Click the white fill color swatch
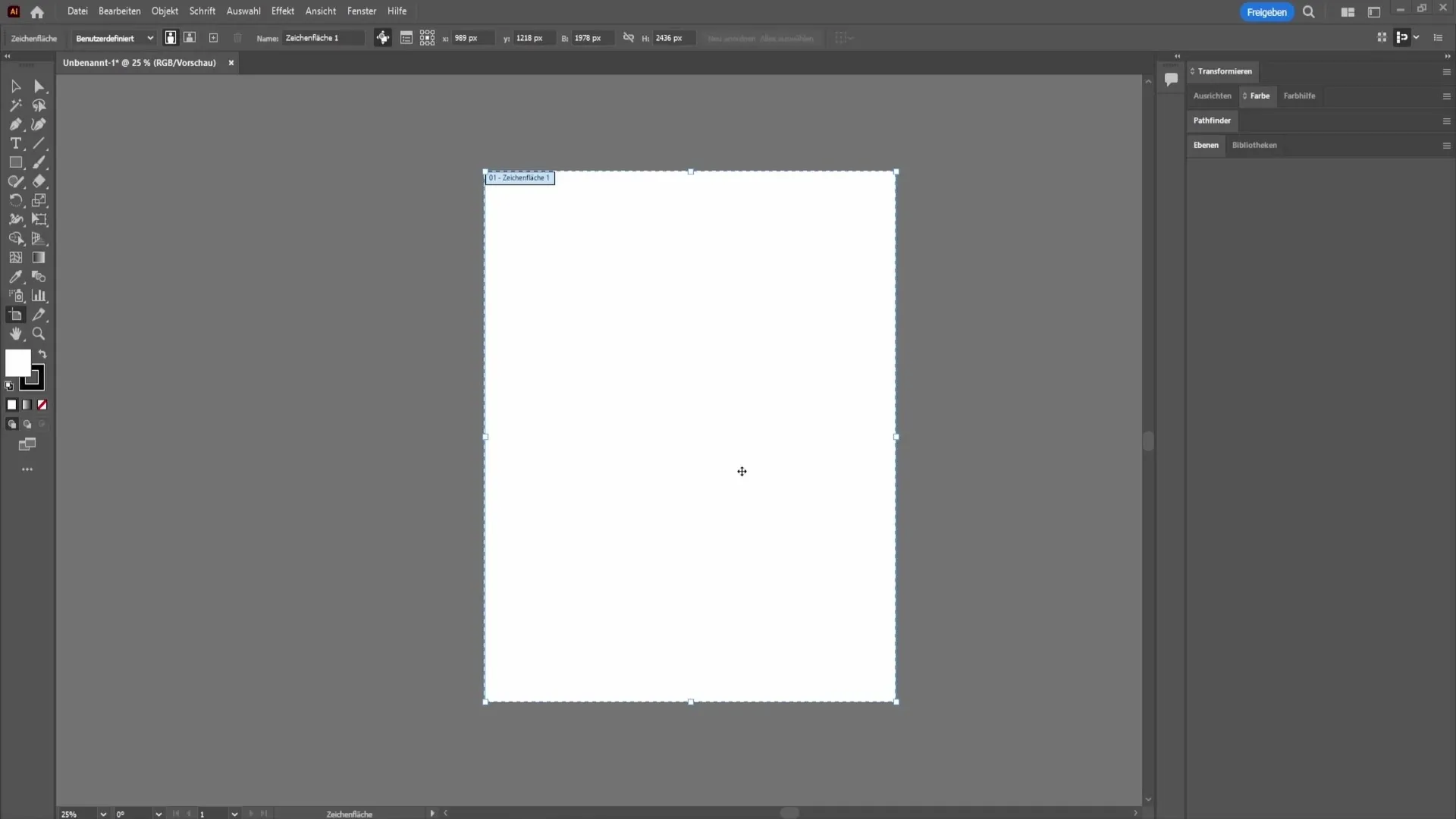The height and width of the screenshot is (819, 1456). click(17, 362)
